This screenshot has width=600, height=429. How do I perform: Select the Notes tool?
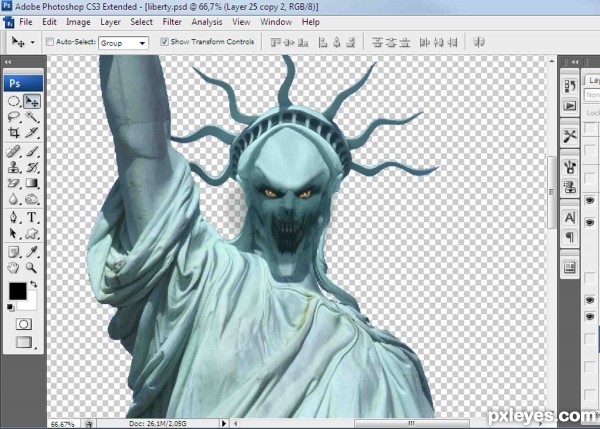pos(14,252)
